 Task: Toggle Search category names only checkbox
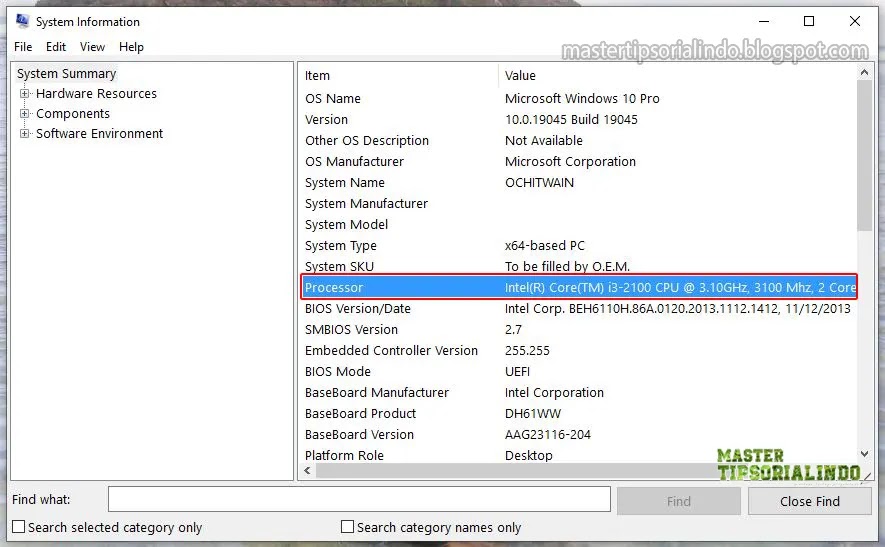click(x=348, y=527)
